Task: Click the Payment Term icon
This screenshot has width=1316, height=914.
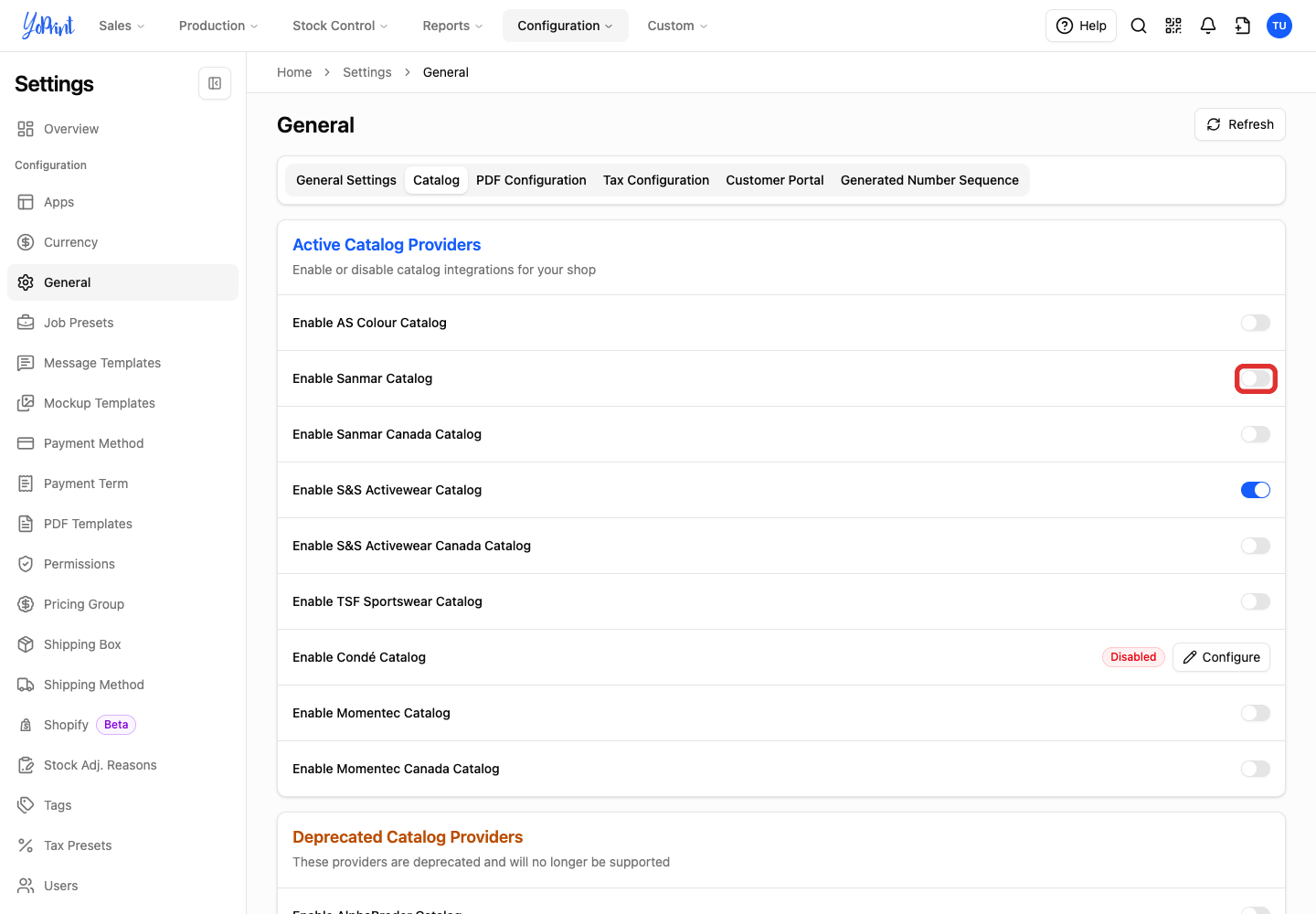Action: (26, 484)
